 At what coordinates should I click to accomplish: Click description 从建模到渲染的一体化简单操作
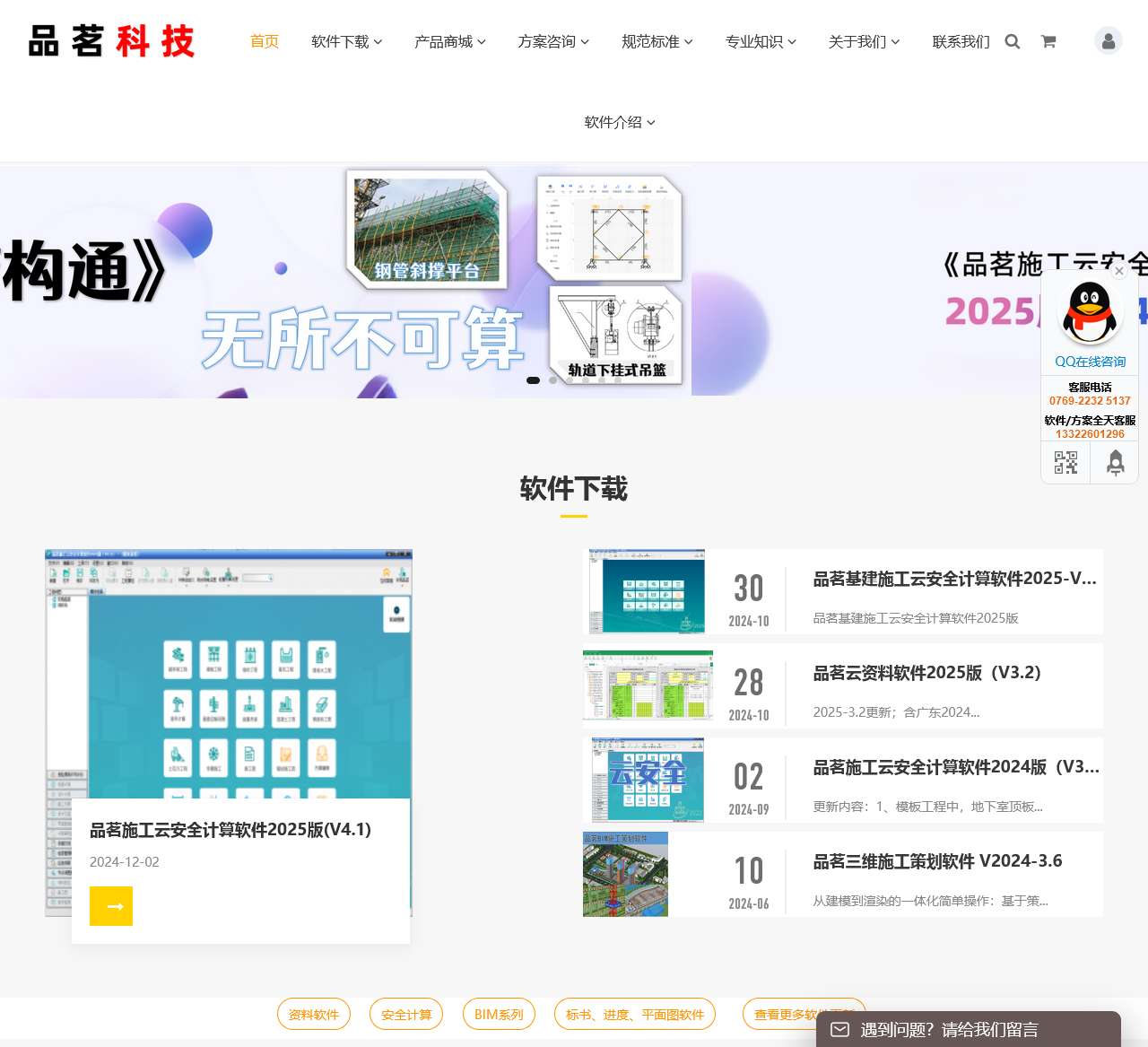point(930,901)
